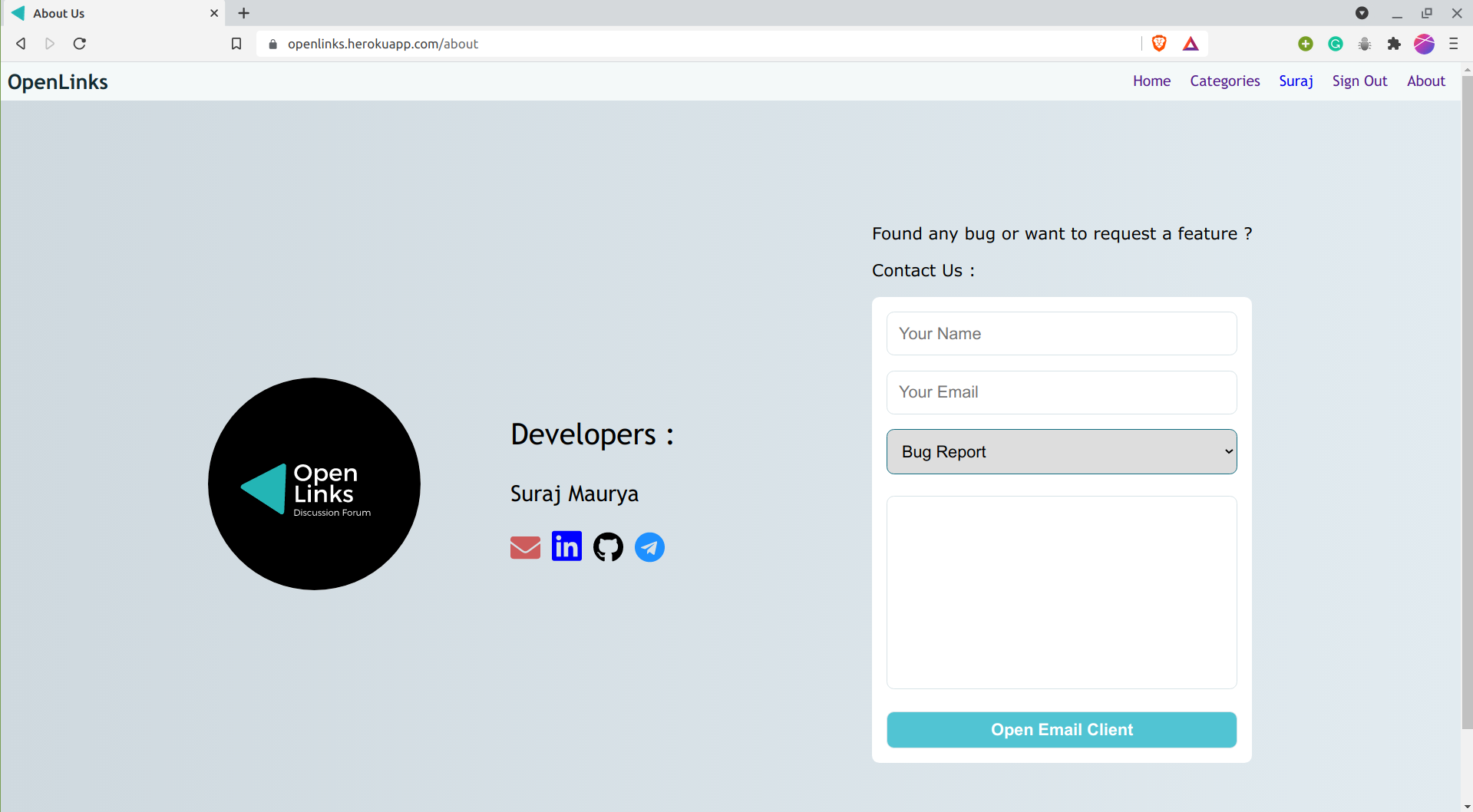Click the address bar URL
This screenshot has height=812, width=1473.
pyautogui.click(x=383, y=44)
